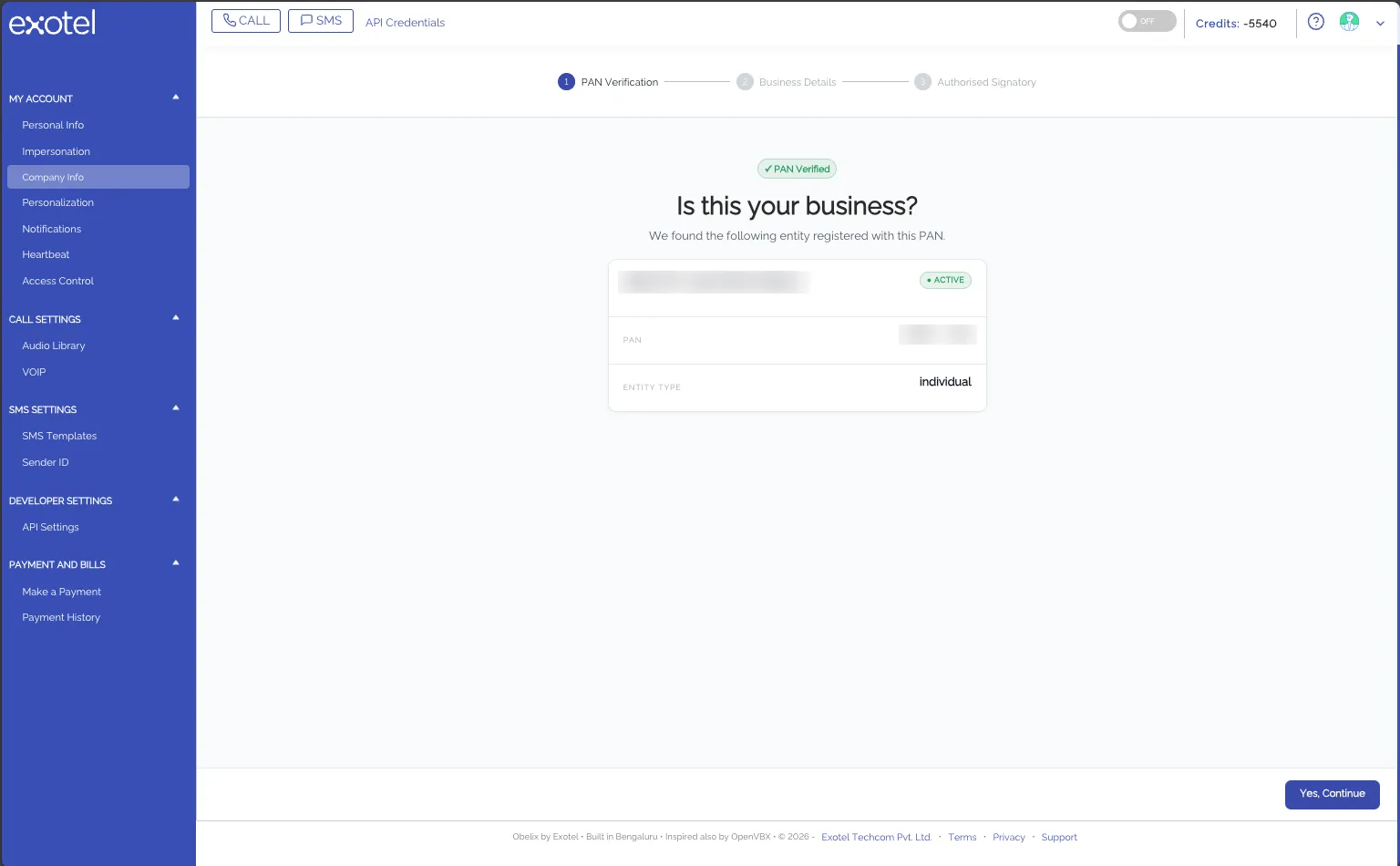Click the SMS button
1400x866 pixels.
tap(321, 21)
